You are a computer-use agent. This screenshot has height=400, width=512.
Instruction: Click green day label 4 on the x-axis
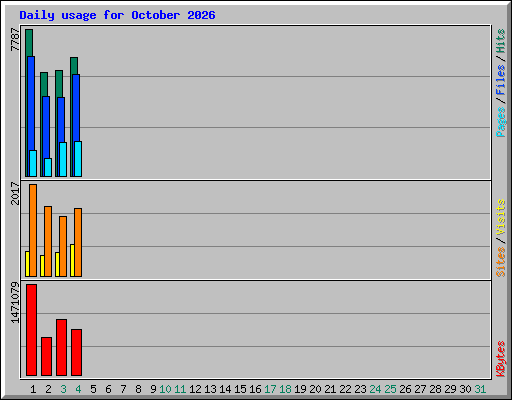[x=78, y=389]
